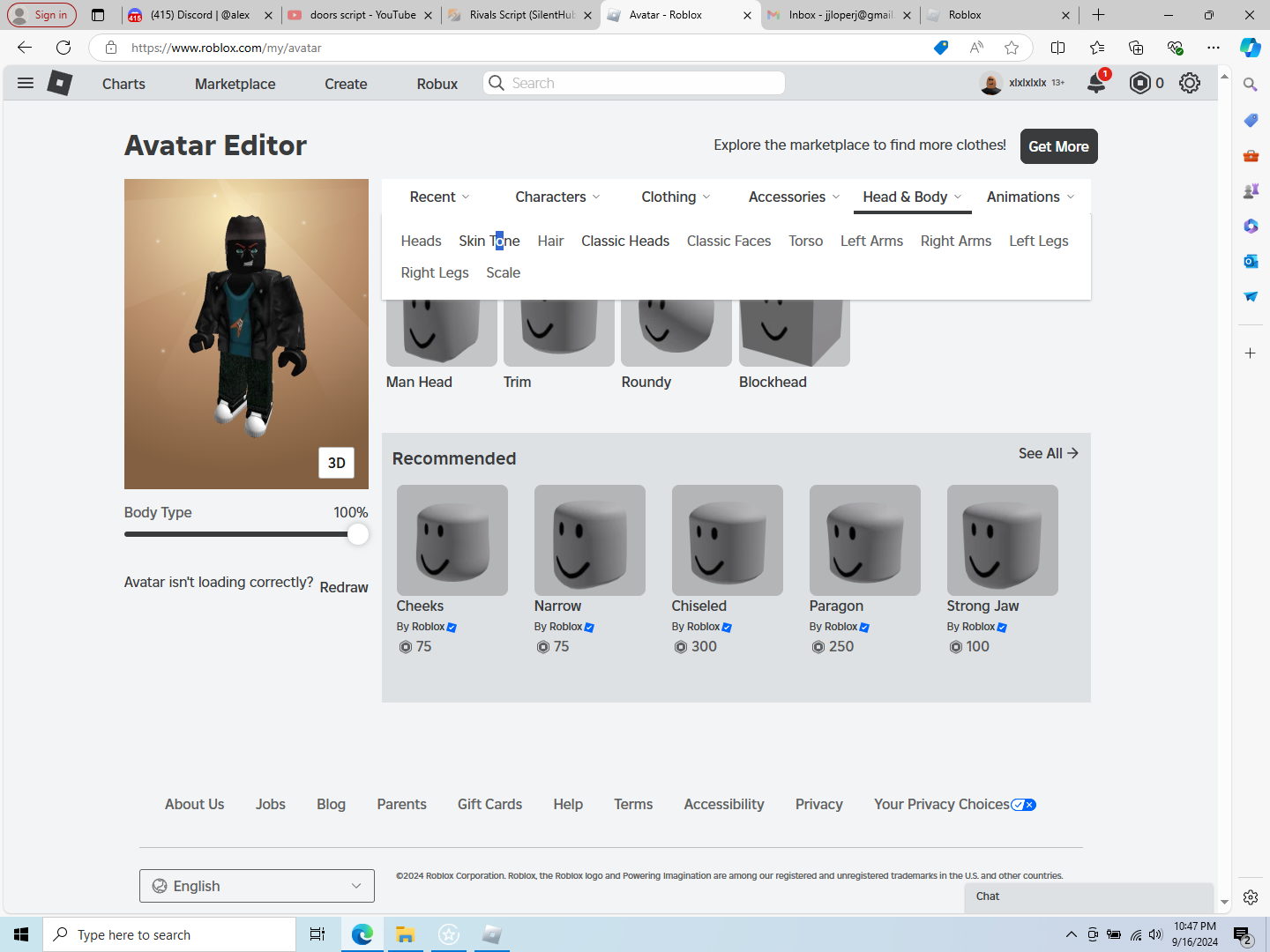Show hidden system tray icons
1270x952 pixels.
point(1071,934)
